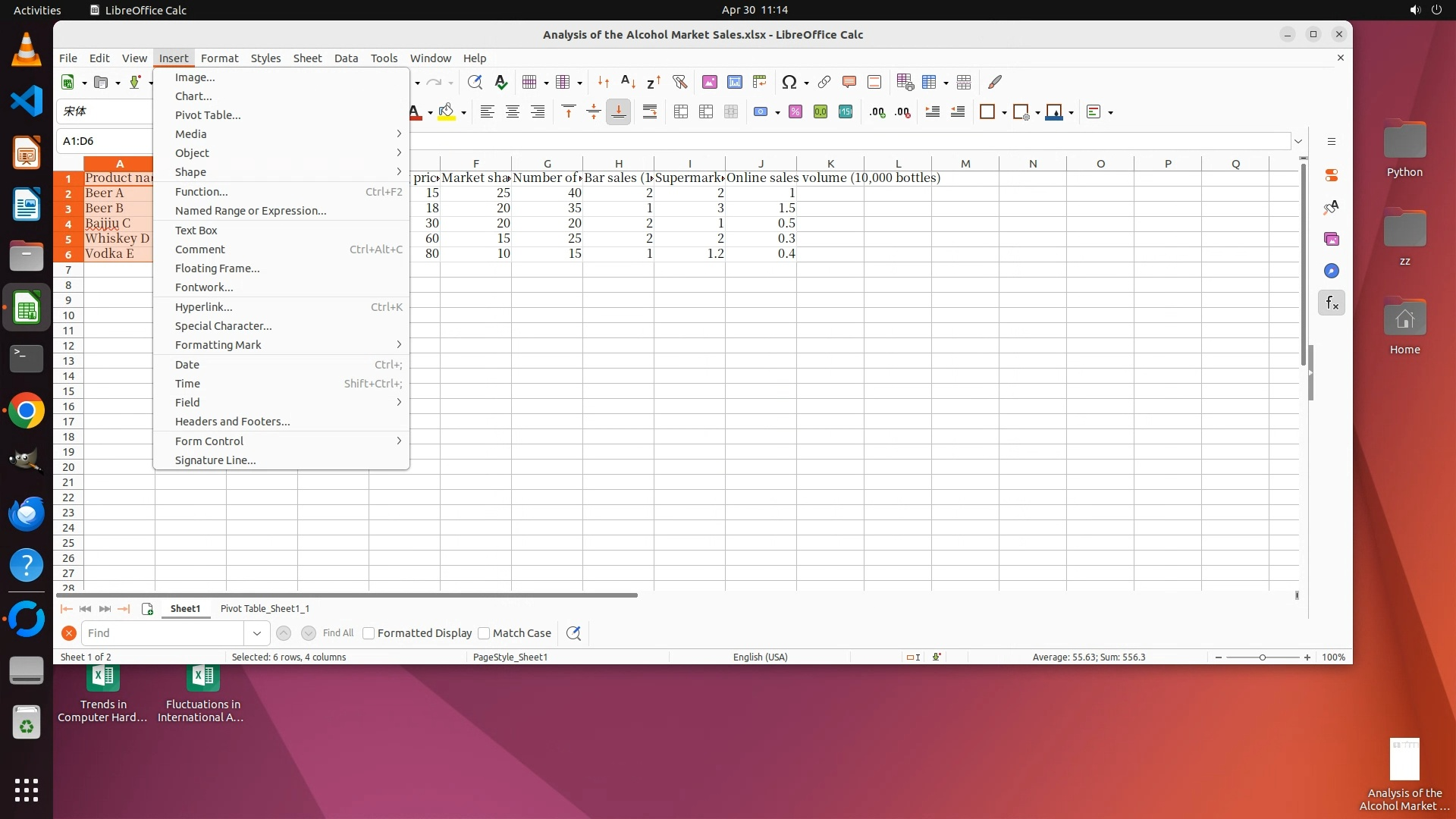The height and width of the screenshot is (819, 1456).
Task: Click the Center Horizontally alignment icon
Action: [513, 112]
